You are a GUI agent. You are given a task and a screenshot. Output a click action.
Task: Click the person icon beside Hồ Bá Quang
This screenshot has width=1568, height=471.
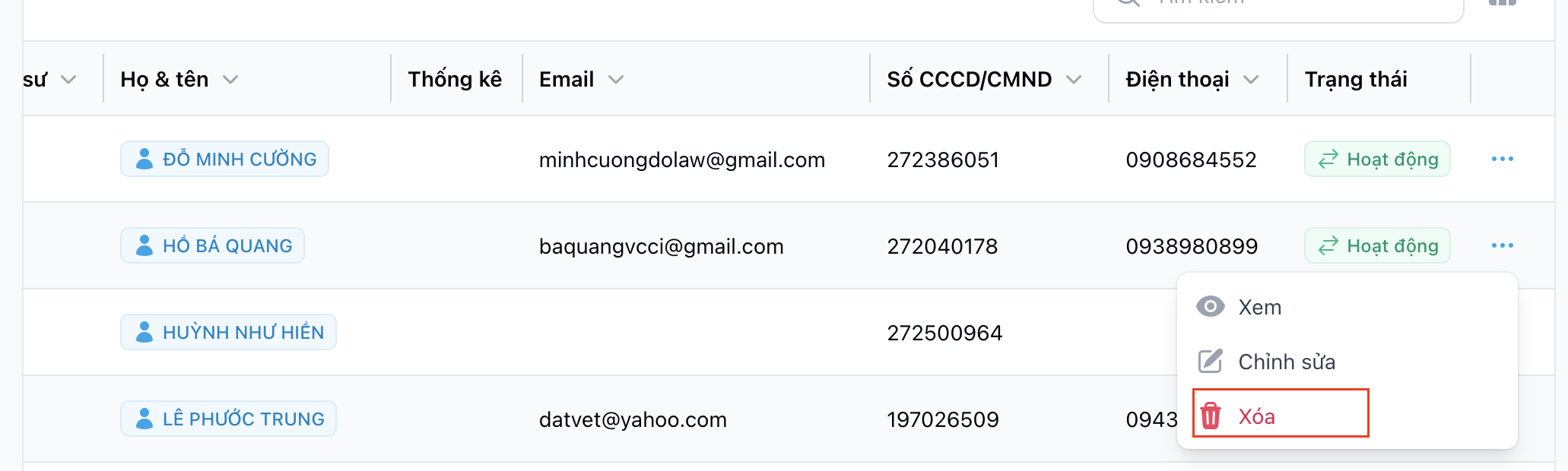(144, 245)
